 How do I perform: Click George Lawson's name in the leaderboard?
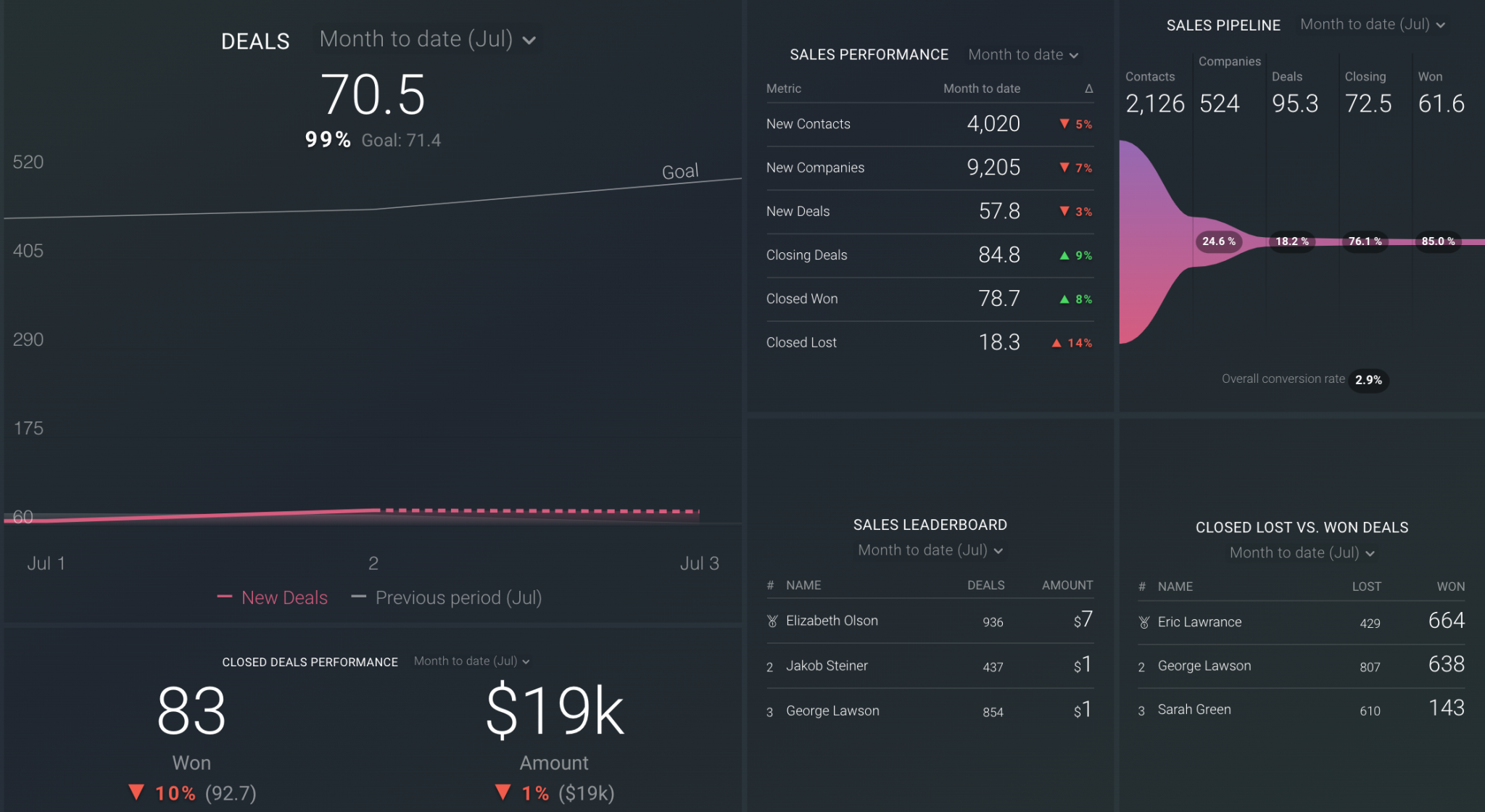pos(832,710)
